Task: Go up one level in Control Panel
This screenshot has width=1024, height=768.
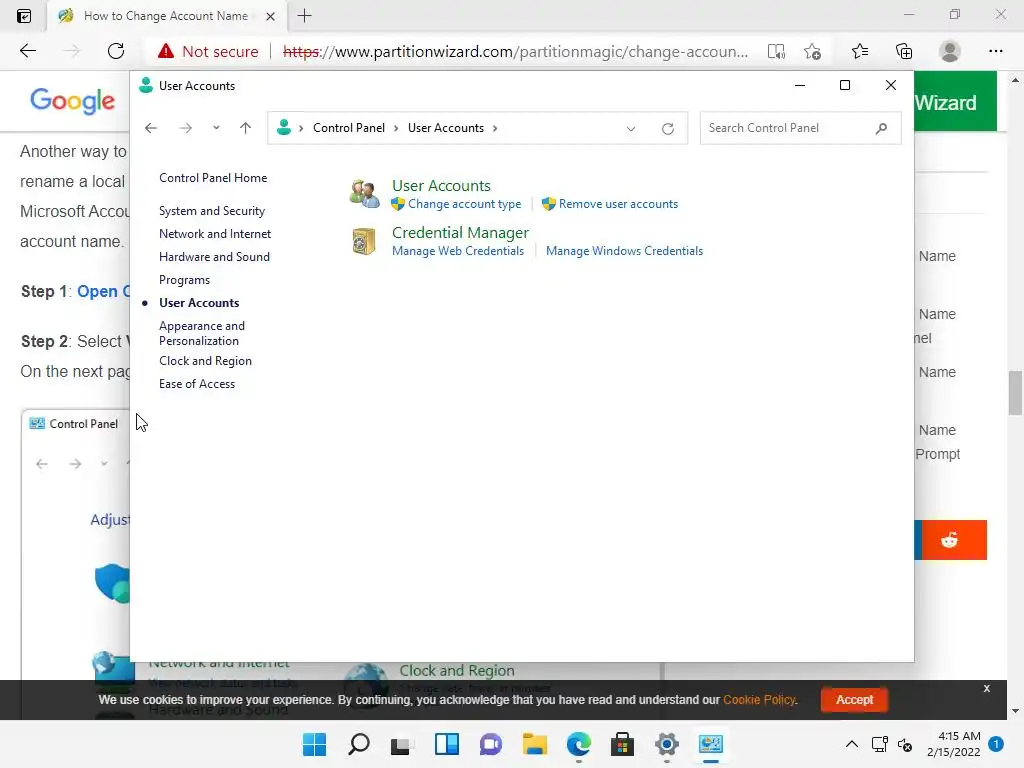Action: click(246, 128)
